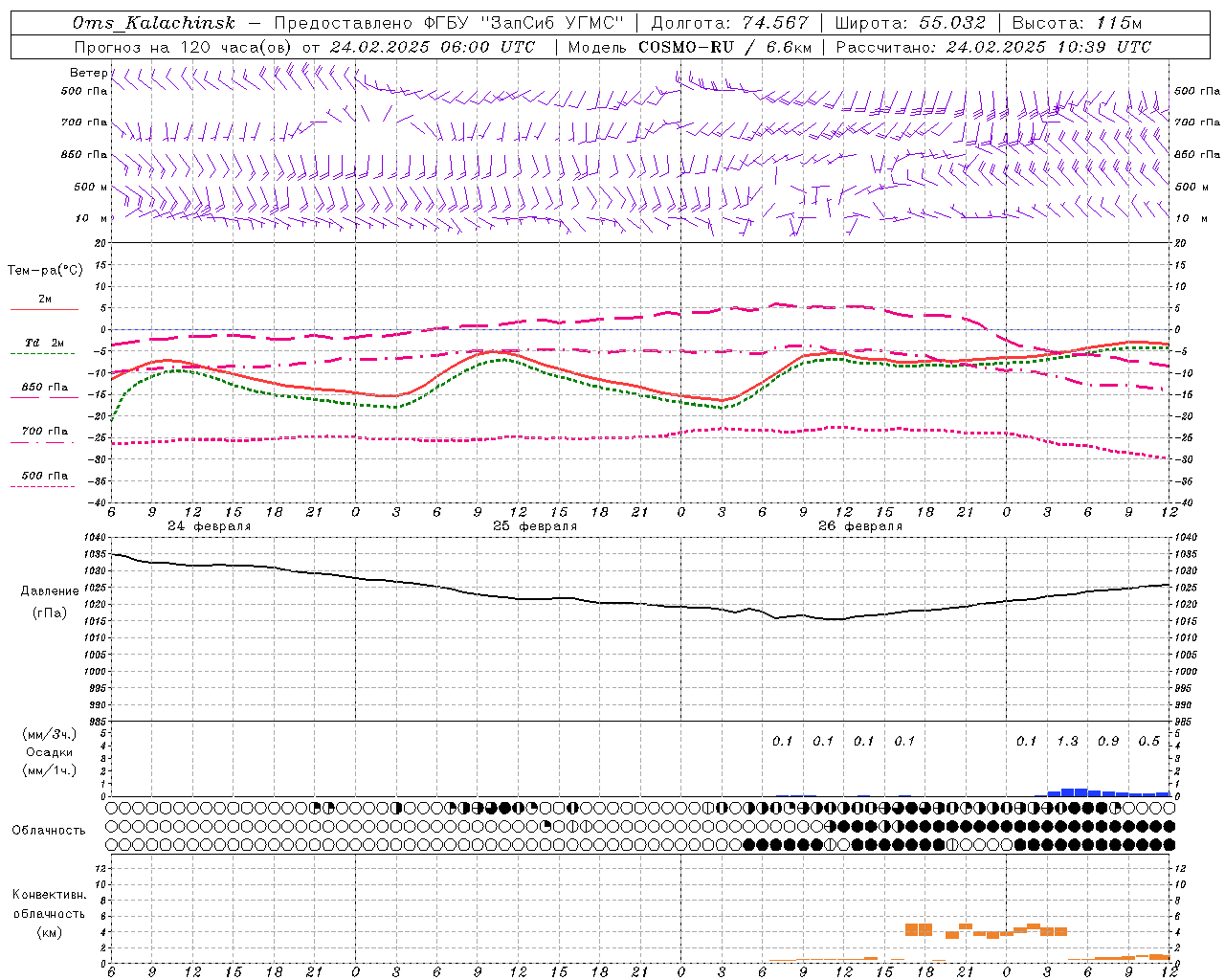Image resolution: width=1225 pixels, height=980 pixels.
Task: Click the 'Тем-ра(°C)' temperature panel label
Action: (45, 271)
